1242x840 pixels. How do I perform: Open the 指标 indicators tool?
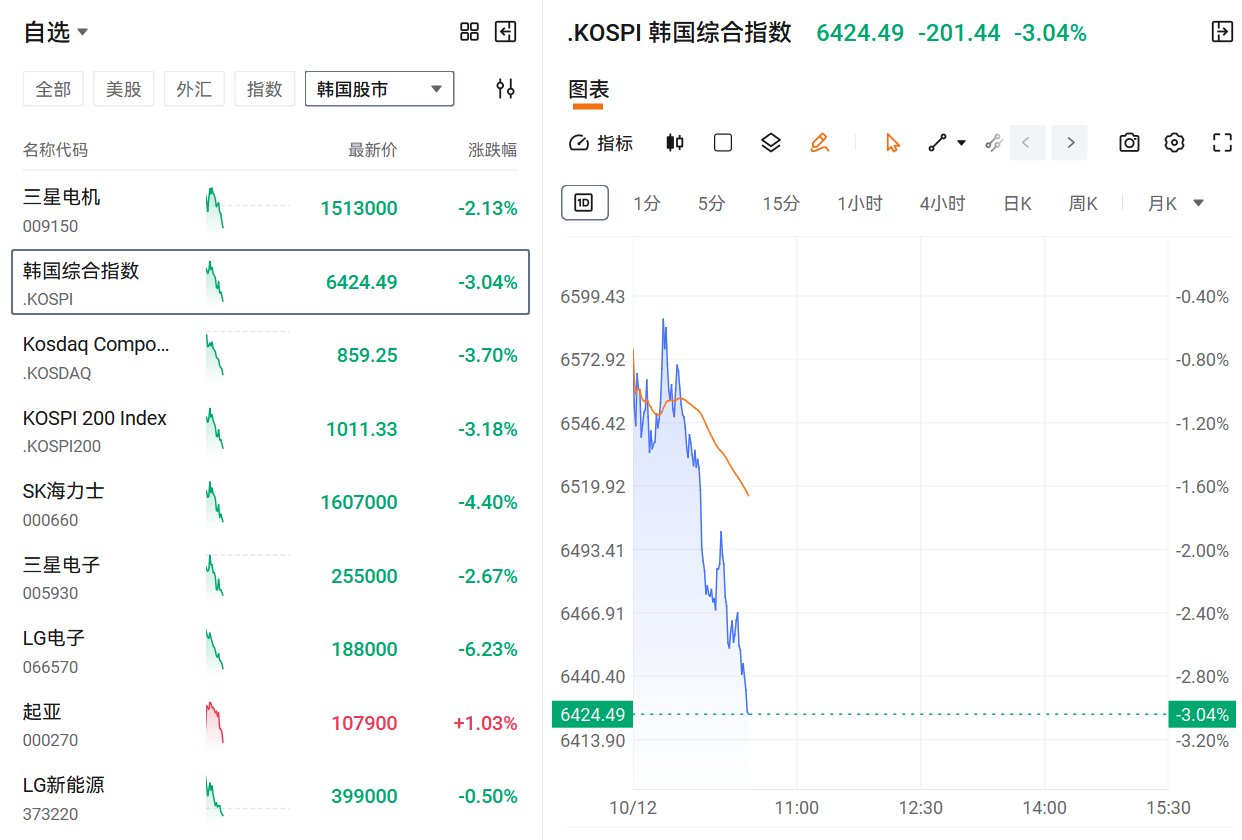click(x=601, y=143)
